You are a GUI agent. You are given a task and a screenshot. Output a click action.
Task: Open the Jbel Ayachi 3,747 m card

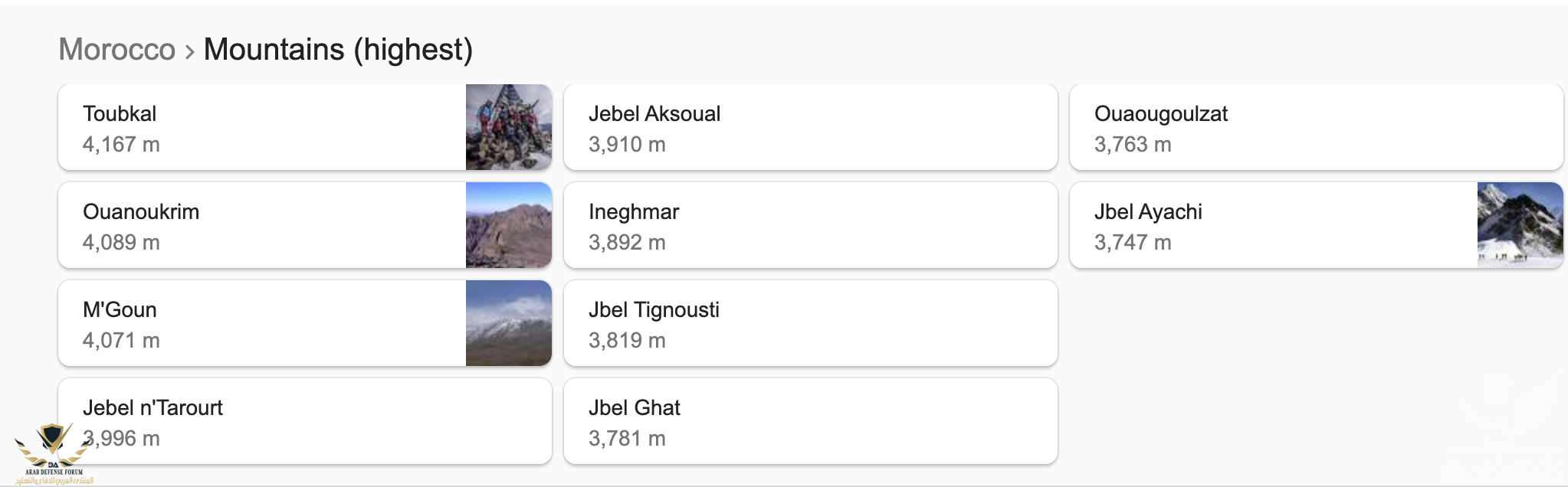(x=1317, y=225)
